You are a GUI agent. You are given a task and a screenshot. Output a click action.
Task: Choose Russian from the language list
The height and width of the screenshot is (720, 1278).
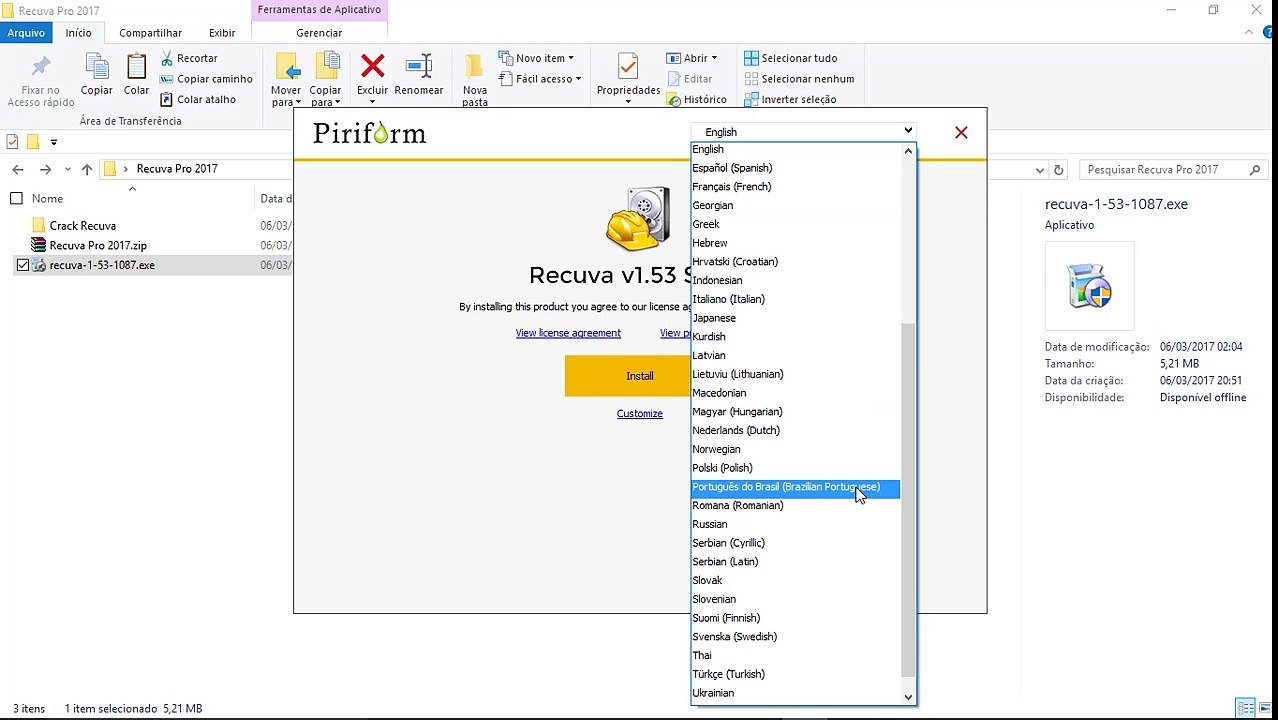click(x=710, y=524)
